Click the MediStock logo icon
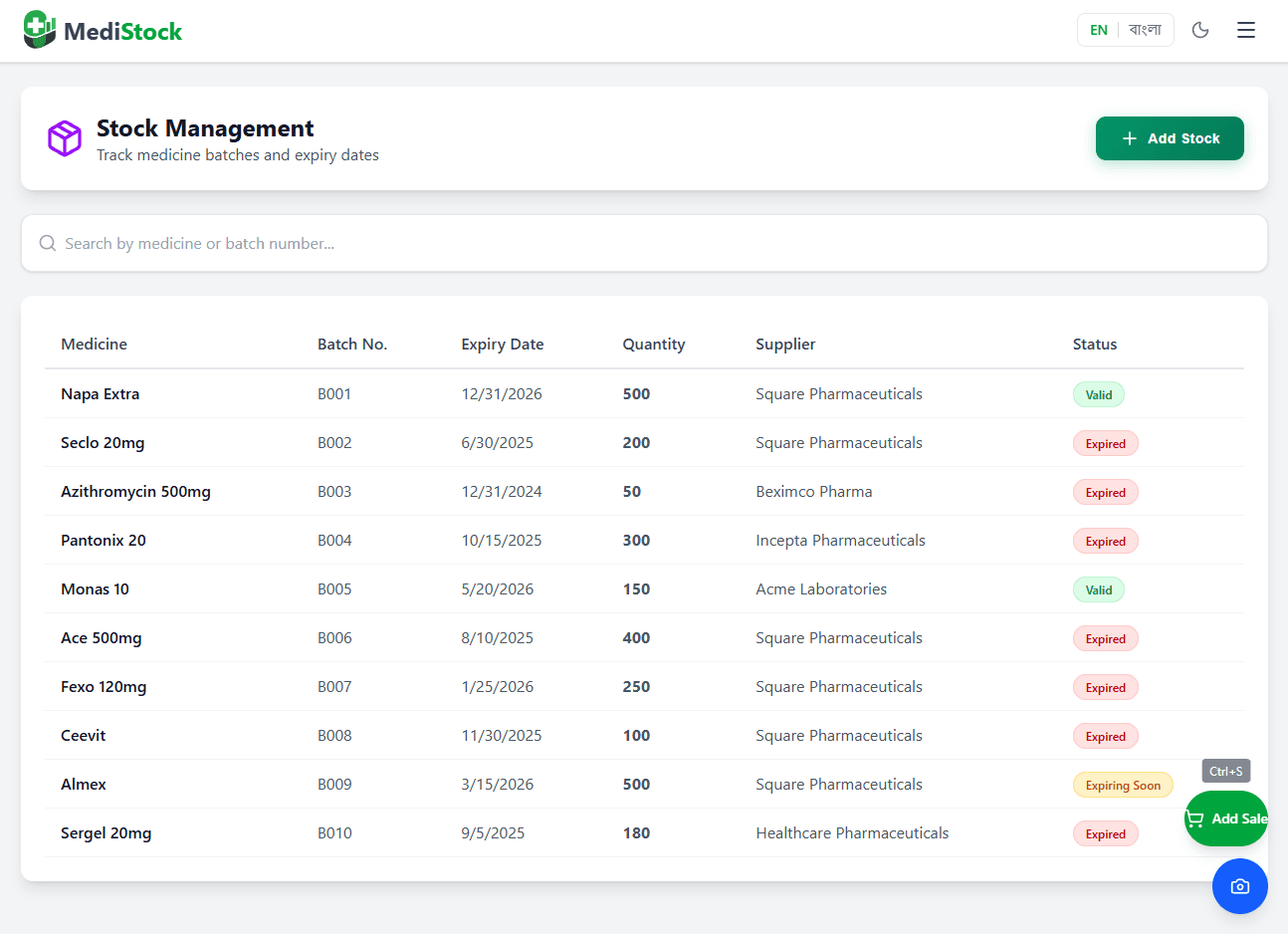The width and height of the screenshot is (1288, 934). 40,30
